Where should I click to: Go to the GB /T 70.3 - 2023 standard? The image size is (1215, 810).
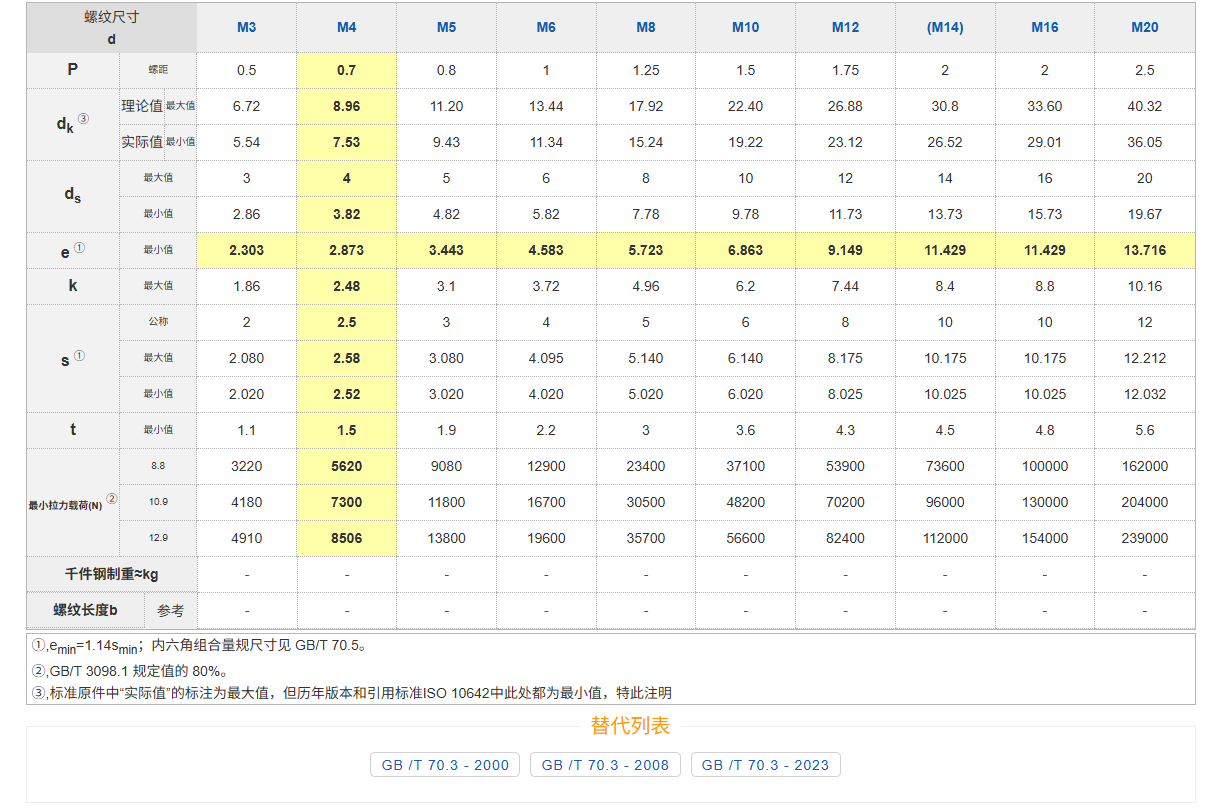coord(765,765)
